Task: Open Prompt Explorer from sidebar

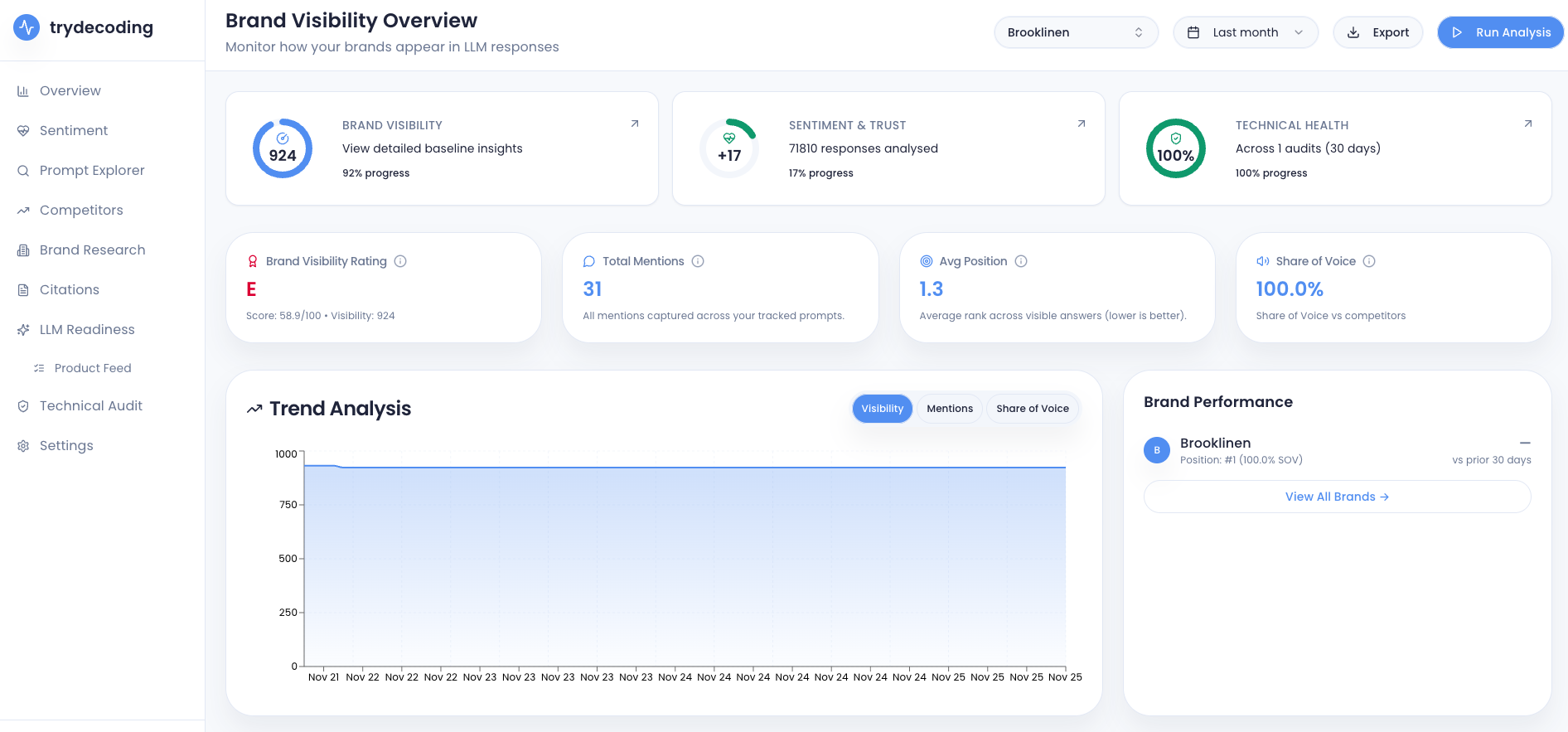Action: coord(92,170)
